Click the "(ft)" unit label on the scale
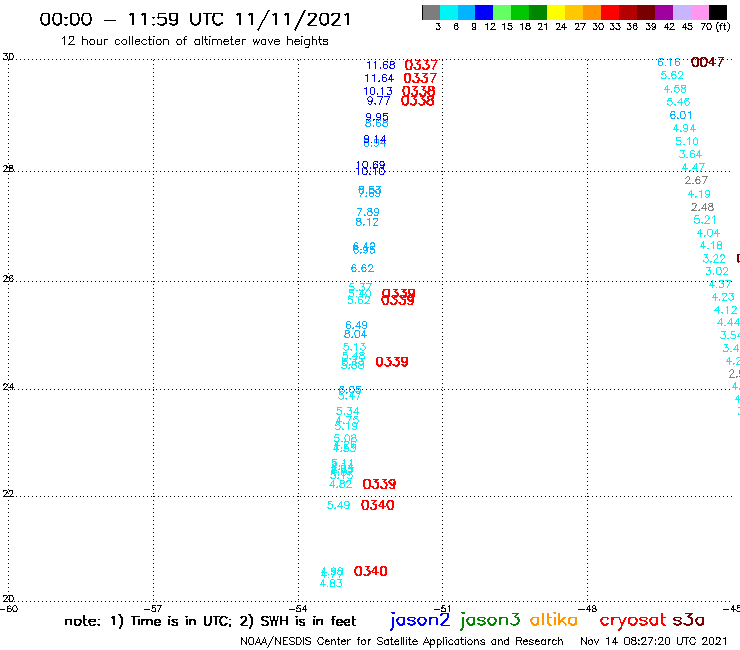The width and height of the screenshot is (740, 650). 723,26
